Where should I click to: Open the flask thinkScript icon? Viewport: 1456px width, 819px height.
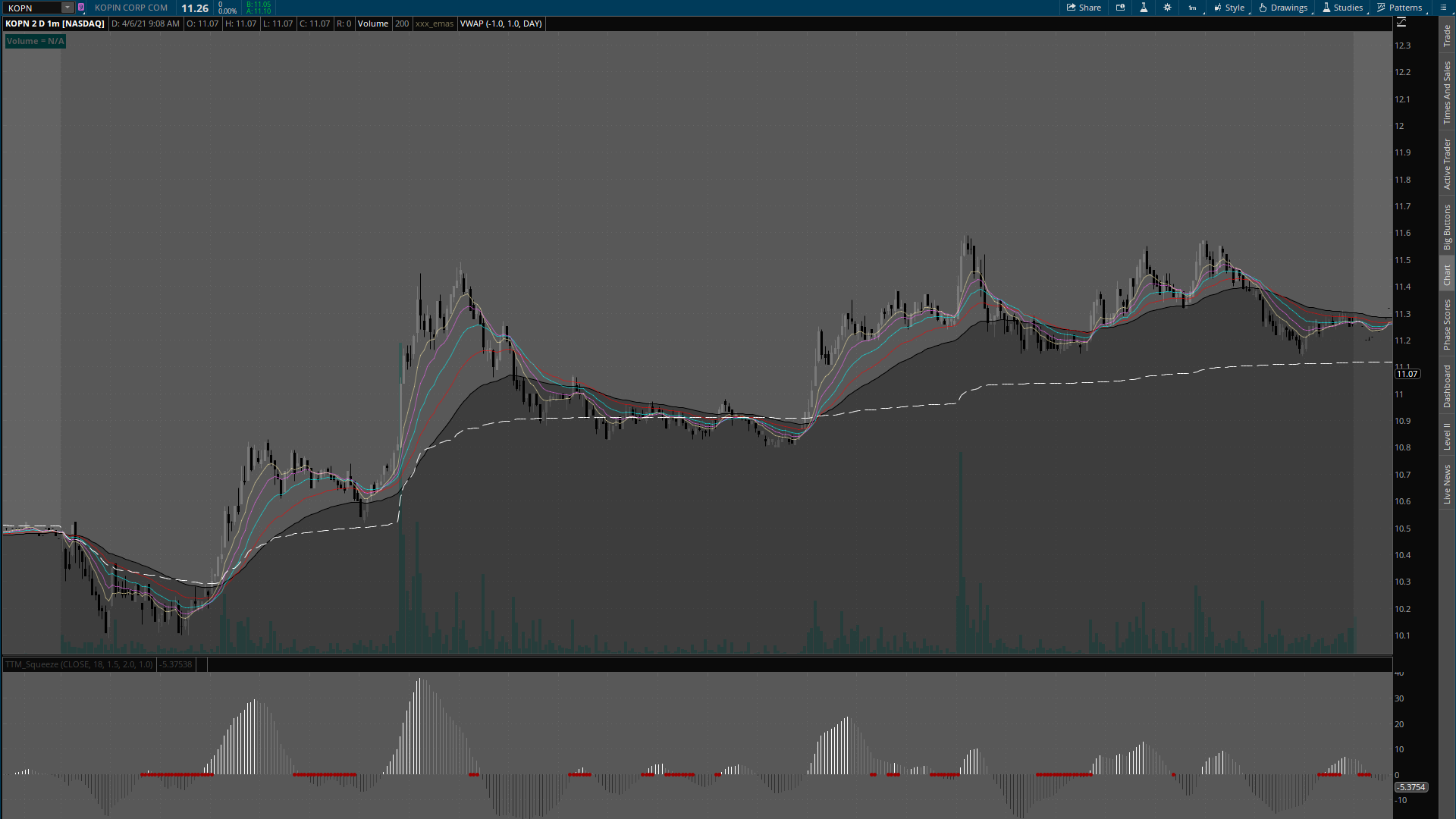pos(1144,8)
